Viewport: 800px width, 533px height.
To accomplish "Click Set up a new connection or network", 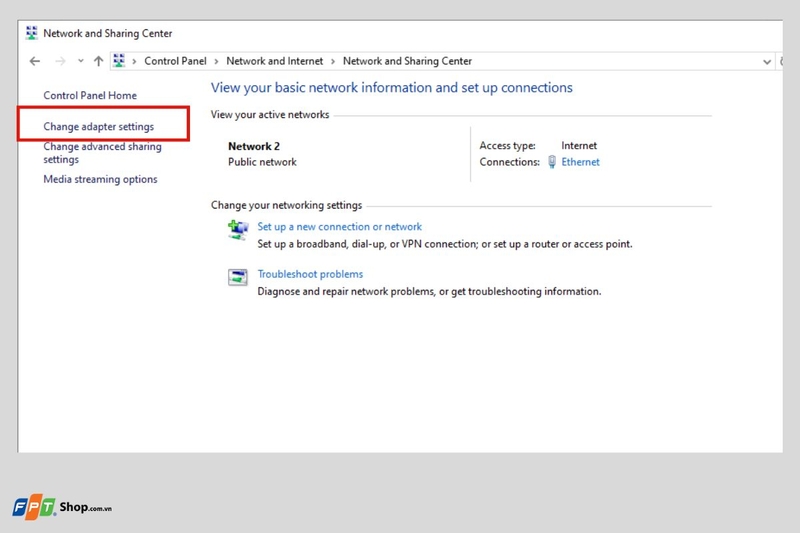I will pos(340,226).
